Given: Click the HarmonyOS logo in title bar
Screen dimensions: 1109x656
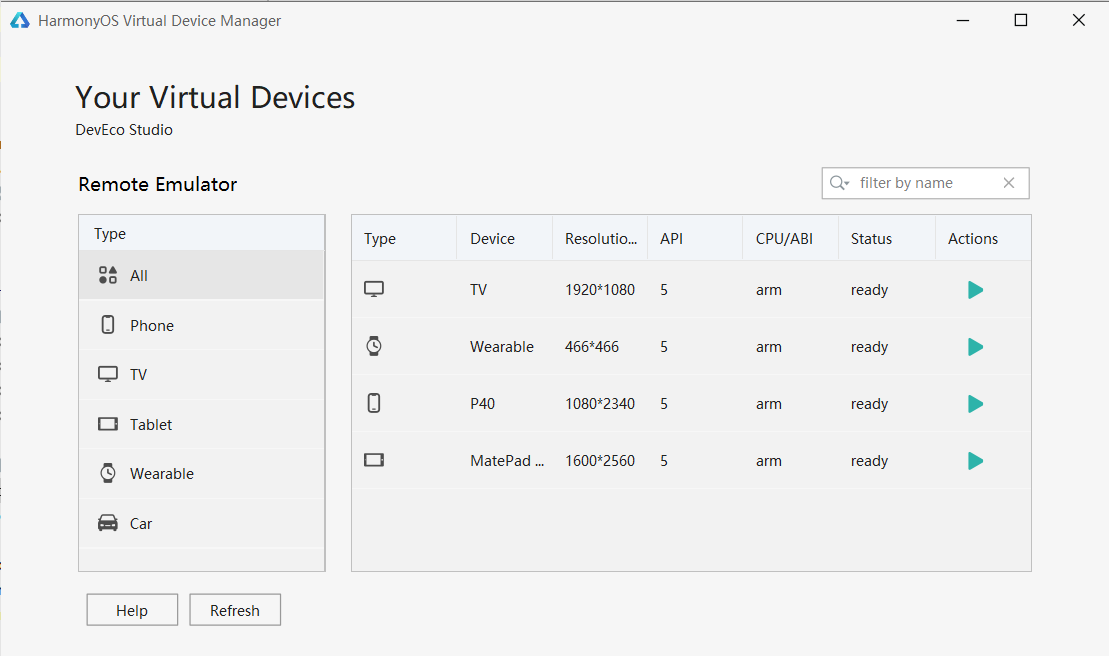Looking at the screenshot, I should point(20,20).
